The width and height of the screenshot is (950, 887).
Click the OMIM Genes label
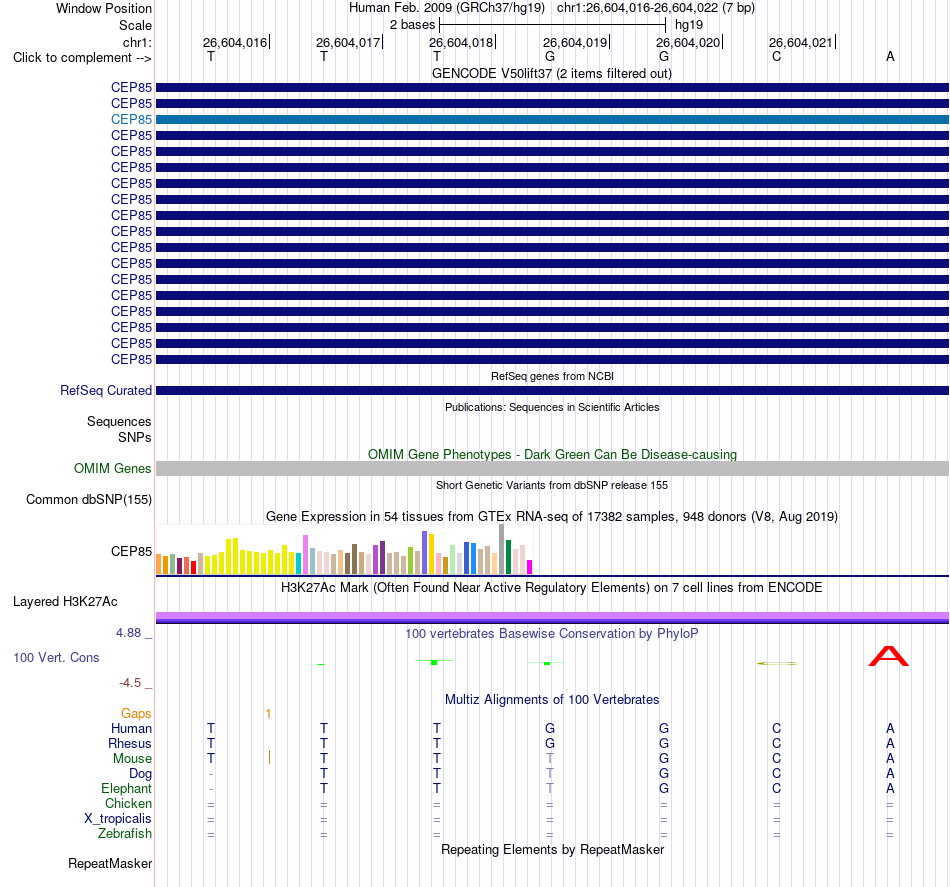(112, 468)
